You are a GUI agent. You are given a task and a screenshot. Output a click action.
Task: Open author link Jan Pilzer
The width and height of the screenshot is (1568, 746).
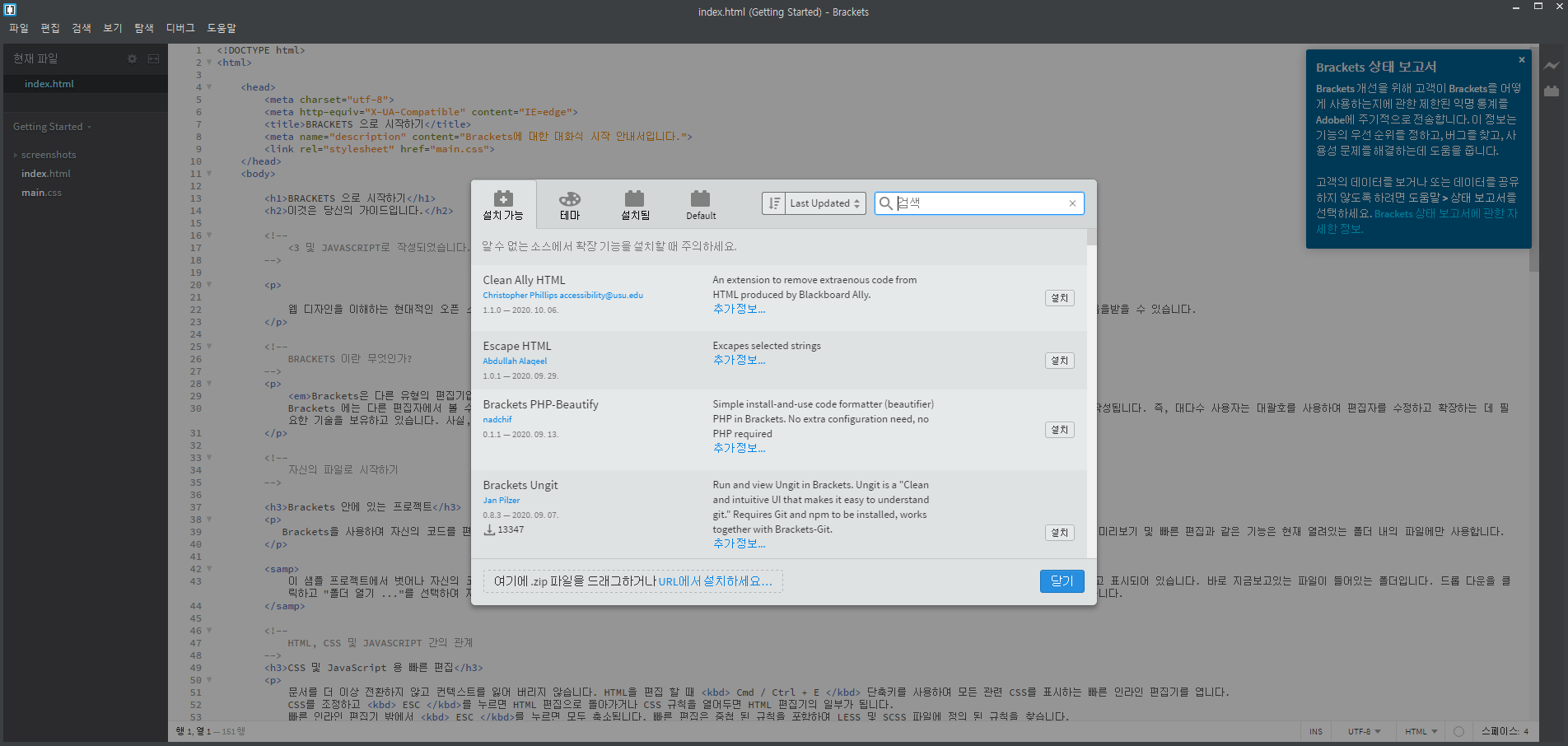[502, 500]
